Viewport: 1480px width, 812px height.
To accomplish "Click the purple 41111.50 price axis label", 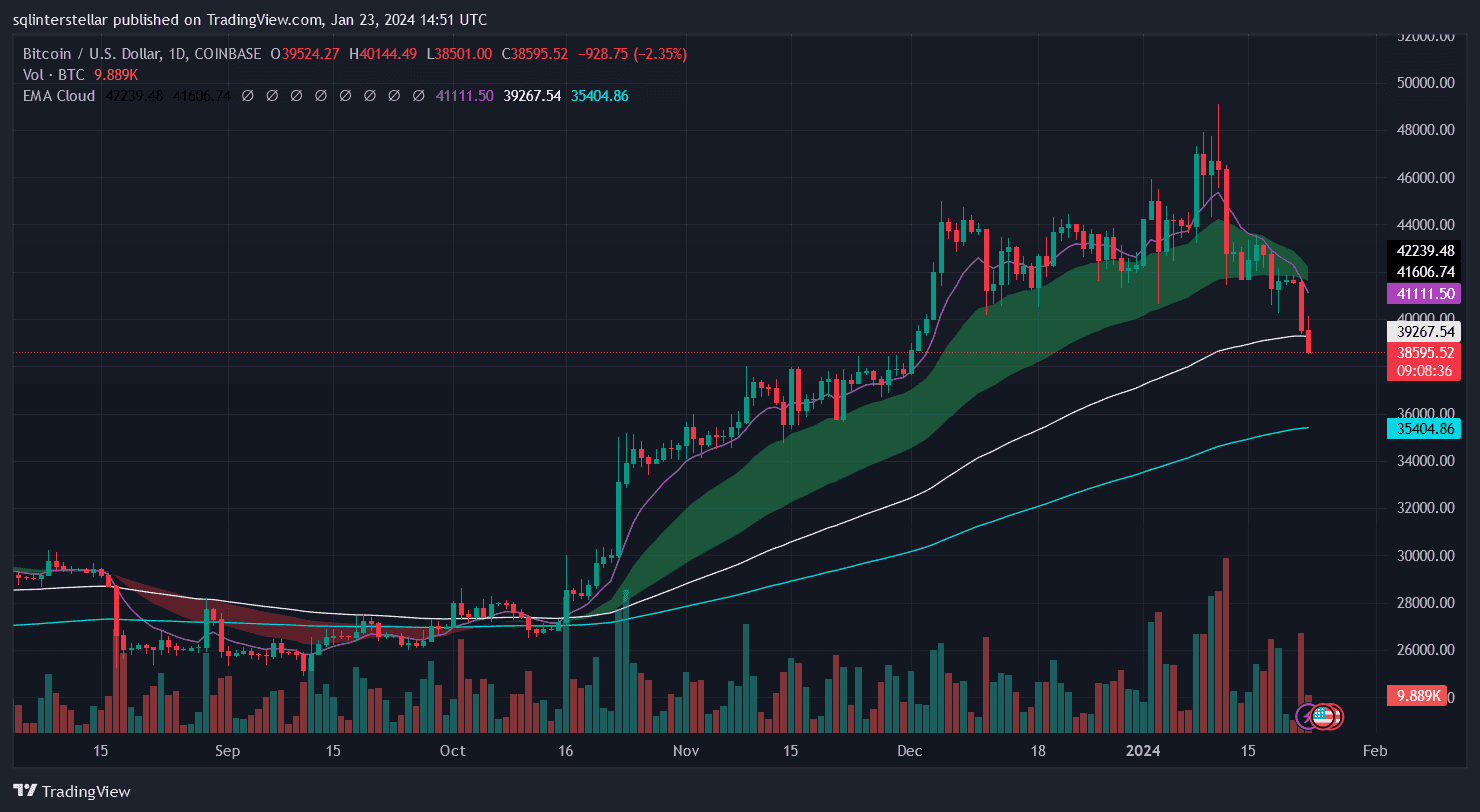I will (x=1423, y=294).
